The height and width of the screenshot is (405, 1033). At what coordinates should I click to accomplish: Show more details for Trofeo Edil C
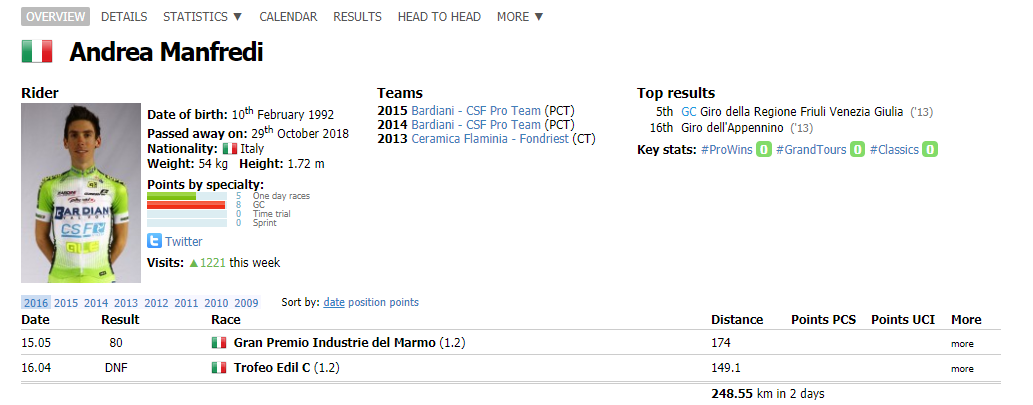[x=962, y=369]
